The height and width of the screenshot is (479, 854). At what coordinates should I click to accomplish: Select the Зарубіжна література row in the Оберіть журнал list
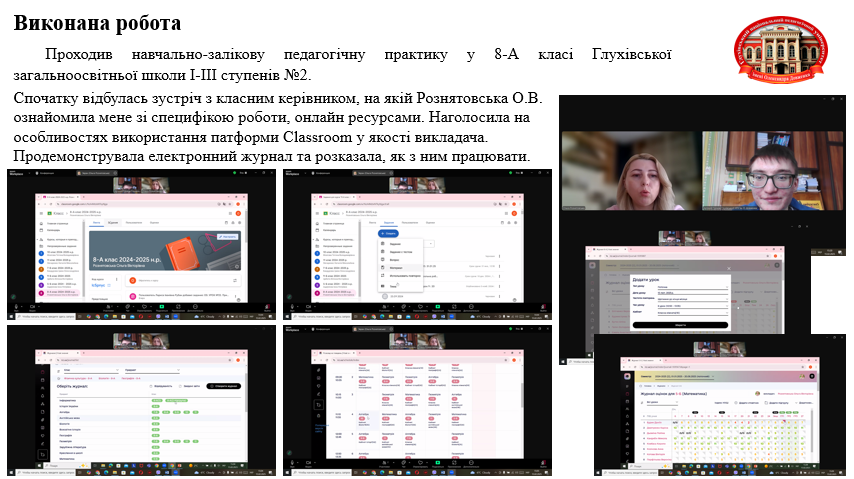tap(149, 447)
